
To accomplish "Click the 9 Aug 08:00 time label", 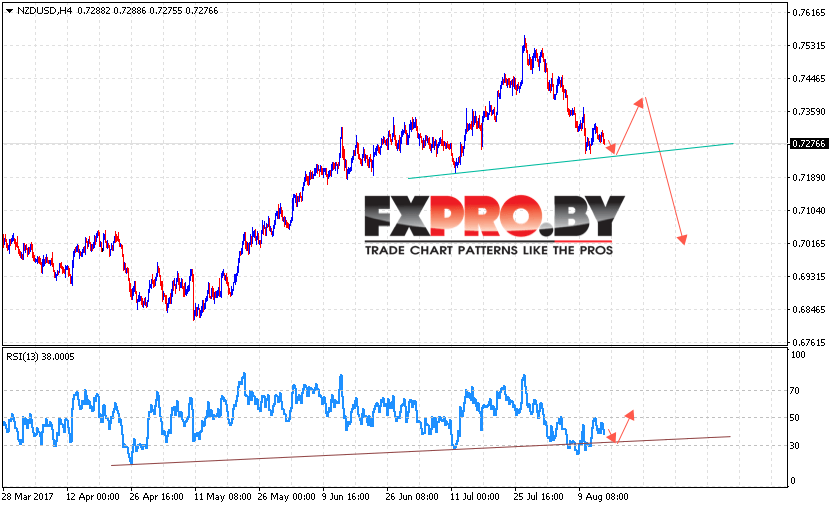I will 603,496.
